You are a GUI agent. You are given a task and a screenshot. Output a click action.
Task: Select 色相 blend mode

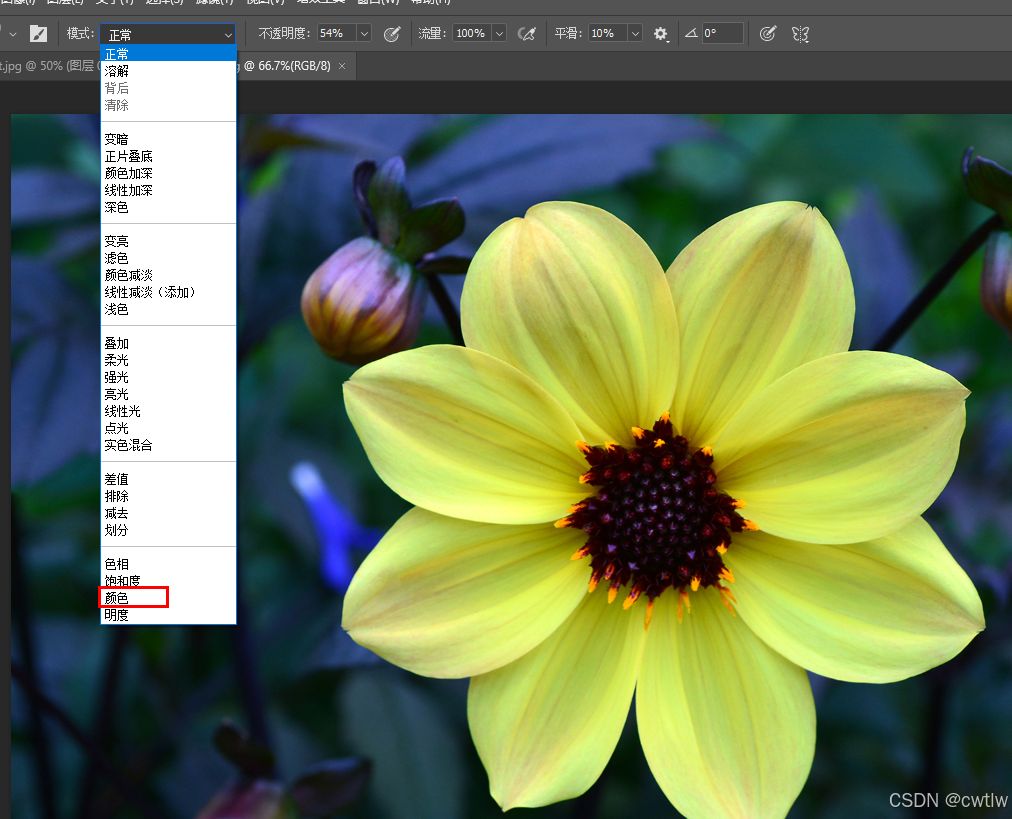pyautogui.click(x=168, y=564)
